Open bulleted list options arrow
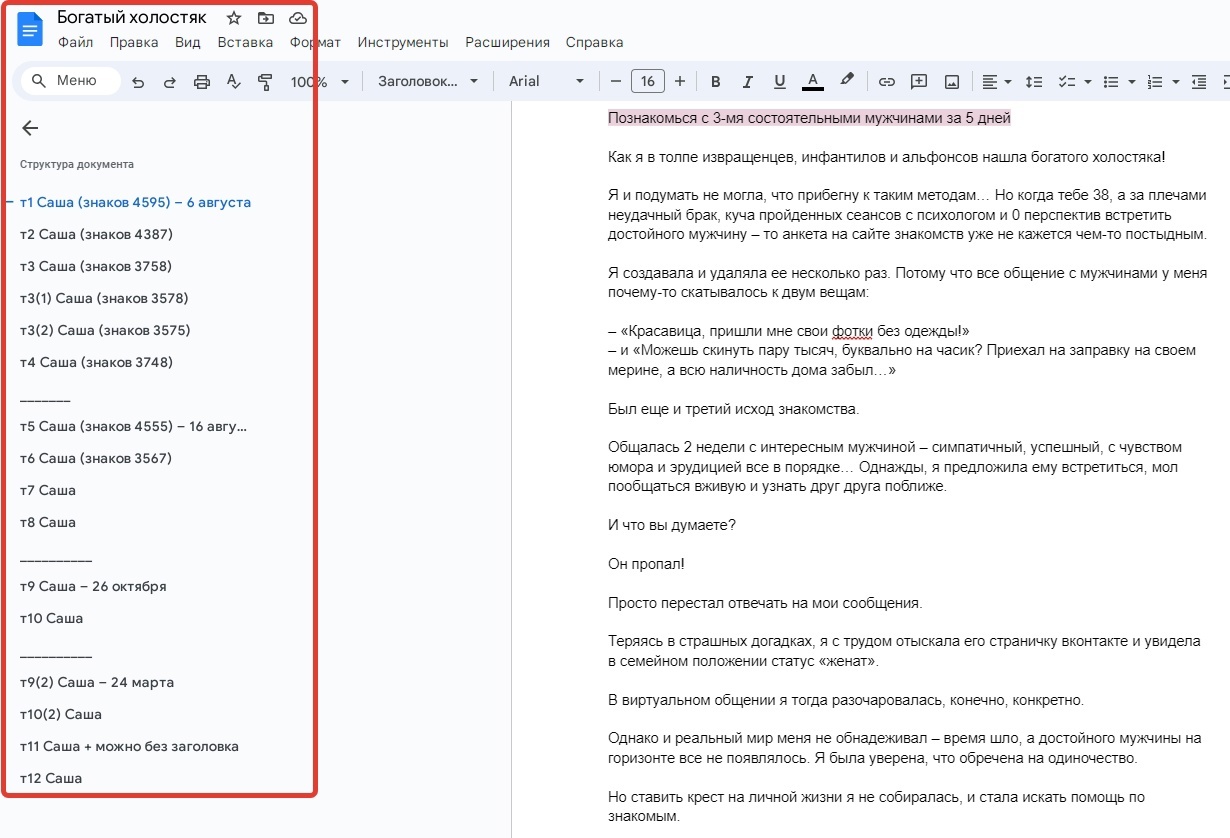Image resolution: width=1230 pixels, height=838 pixels. click(1131, 82)
